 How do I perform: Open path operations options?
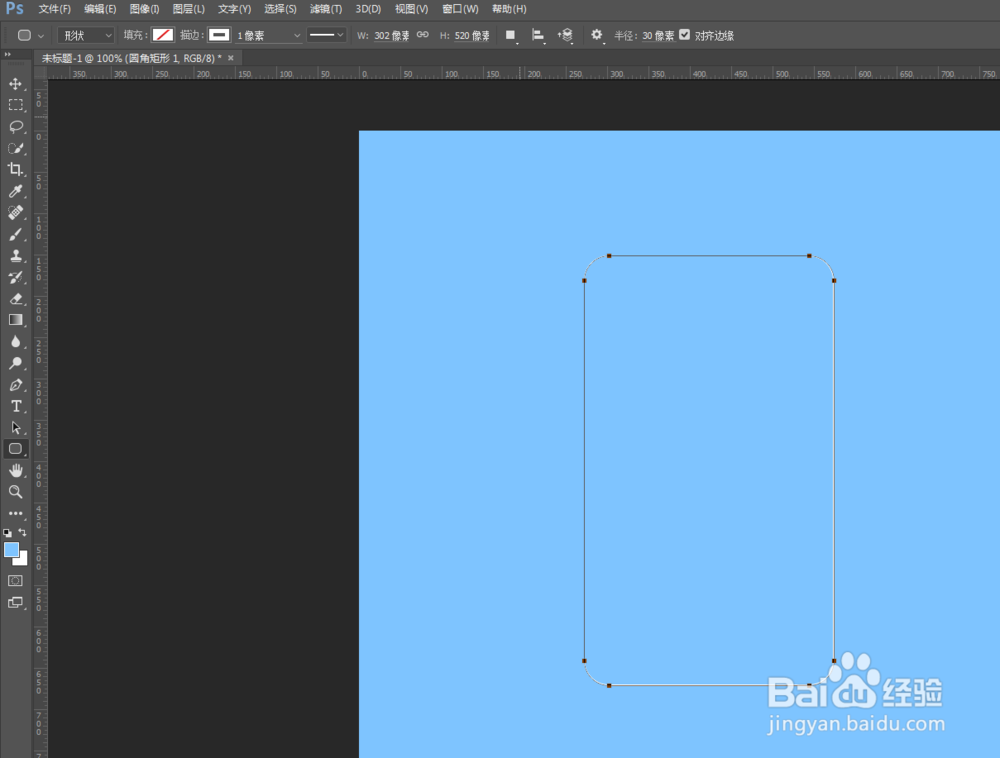[x=510, y=36]
